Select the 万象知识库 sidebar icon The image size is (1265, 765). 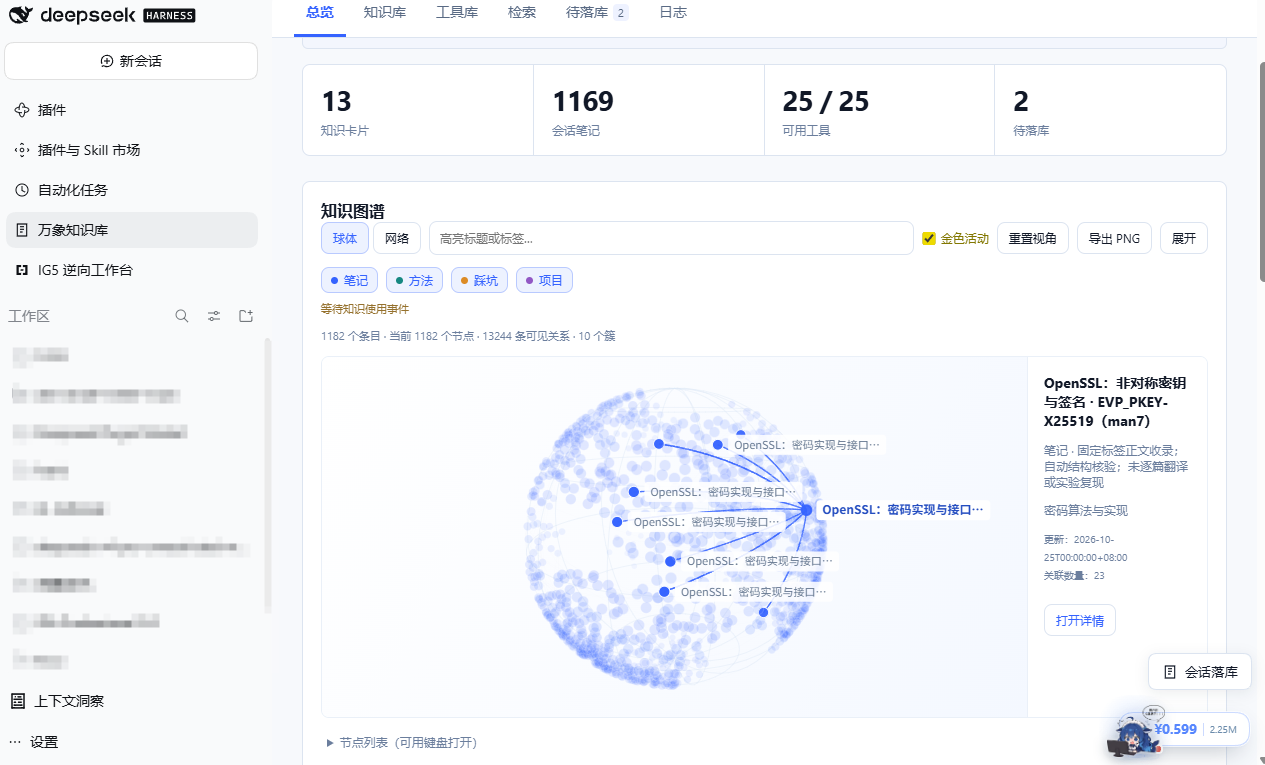click(22, 230)
